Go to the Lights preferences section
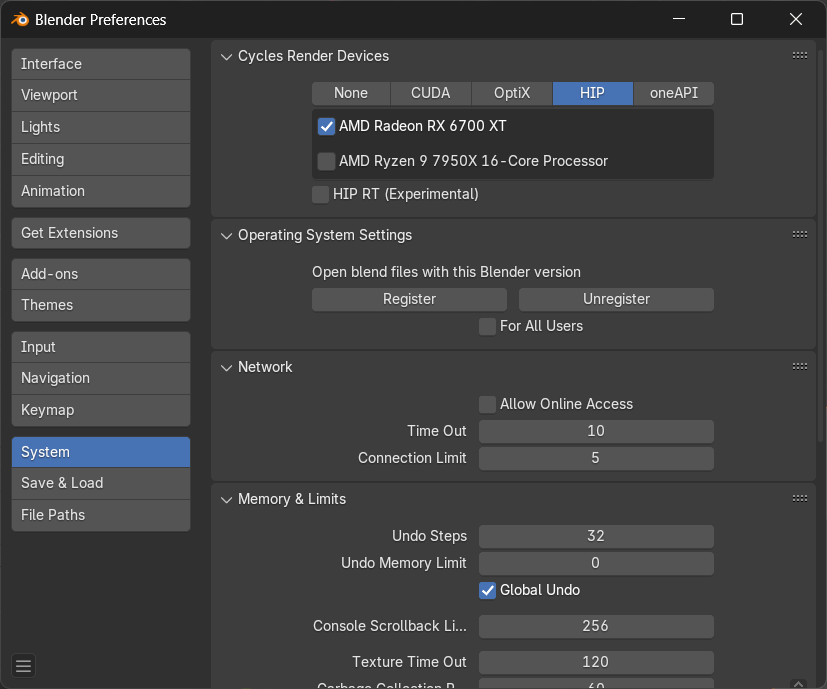Image resolution: width=827 pixels, height=689 pixels. (x=101, y=127)
